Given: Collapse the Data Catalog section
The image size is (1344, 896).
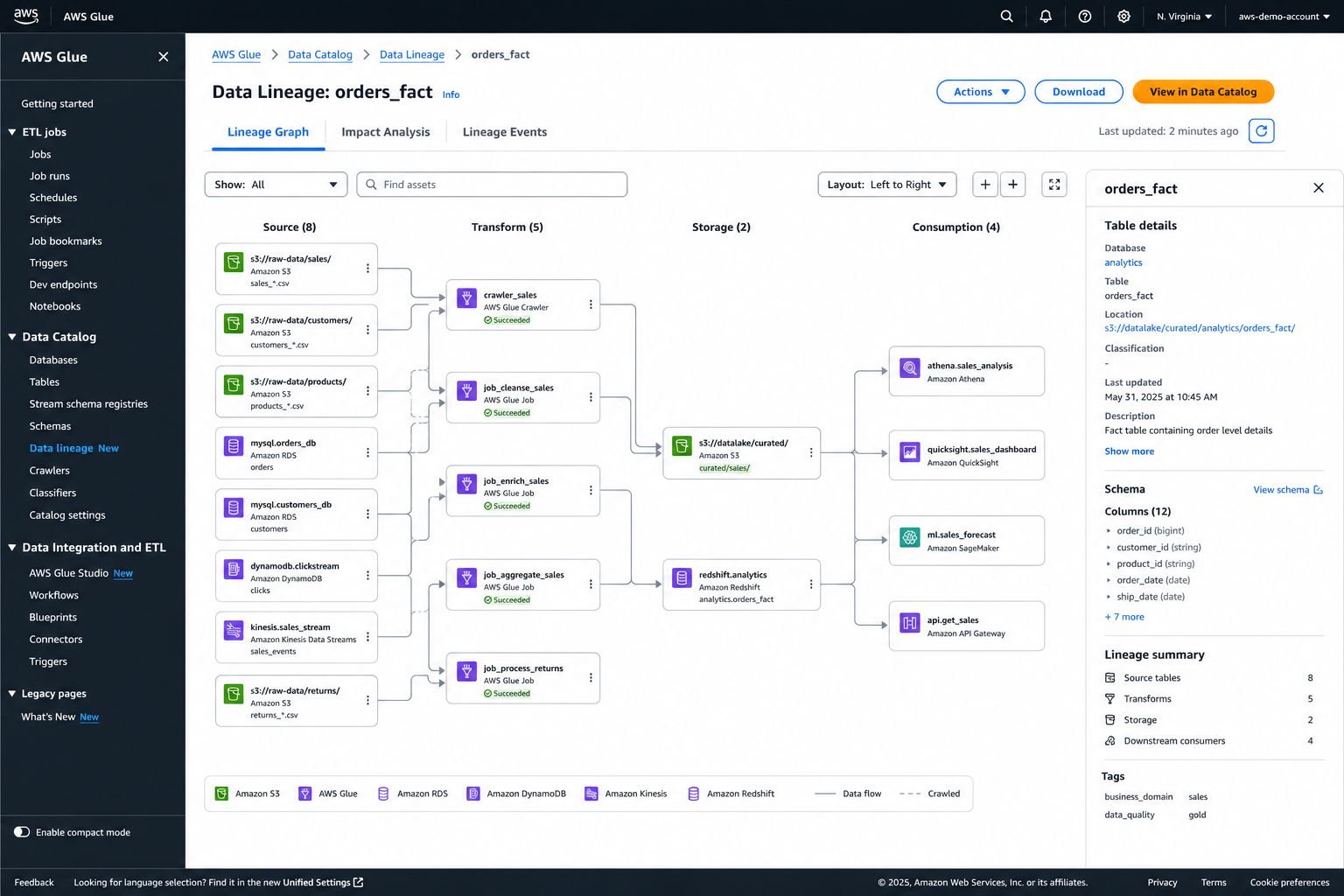Looking at the screenshot, I should tap(12, 337).
